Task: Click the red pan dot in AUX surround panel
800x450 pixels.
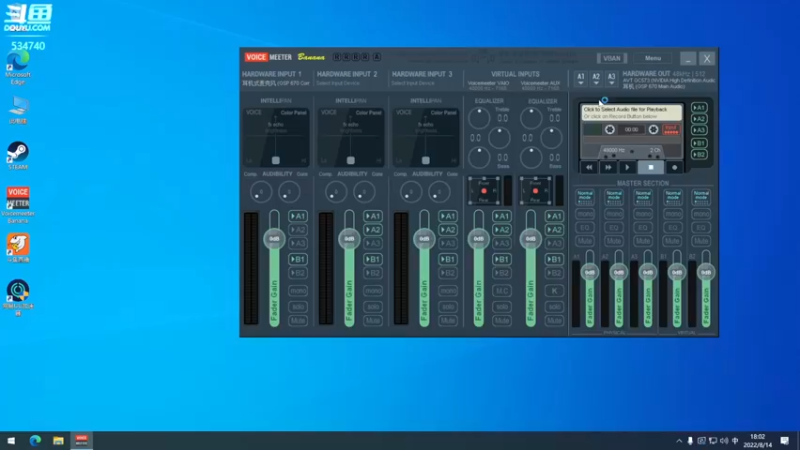Action: pyautogui.click(x=535, y=191)
